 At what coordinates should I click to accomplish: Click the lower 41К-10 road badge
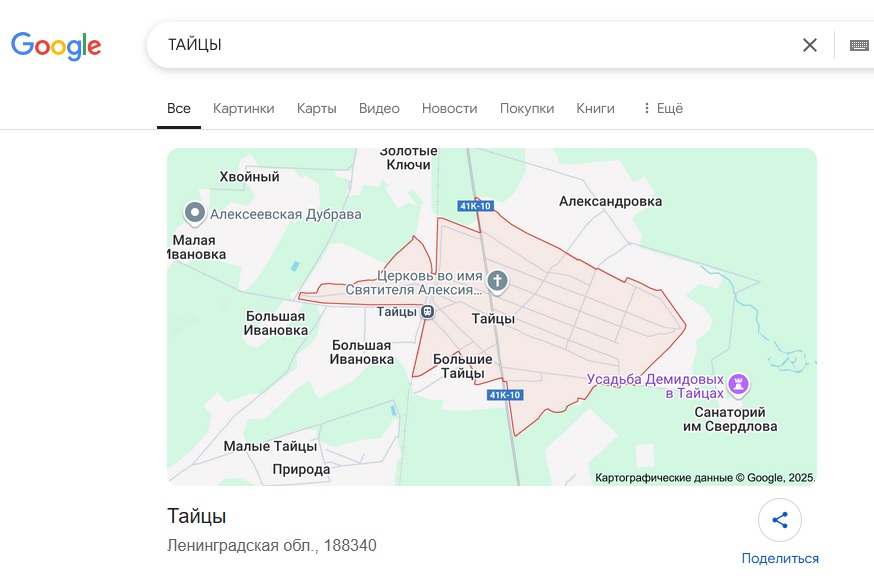click(505, 395)
